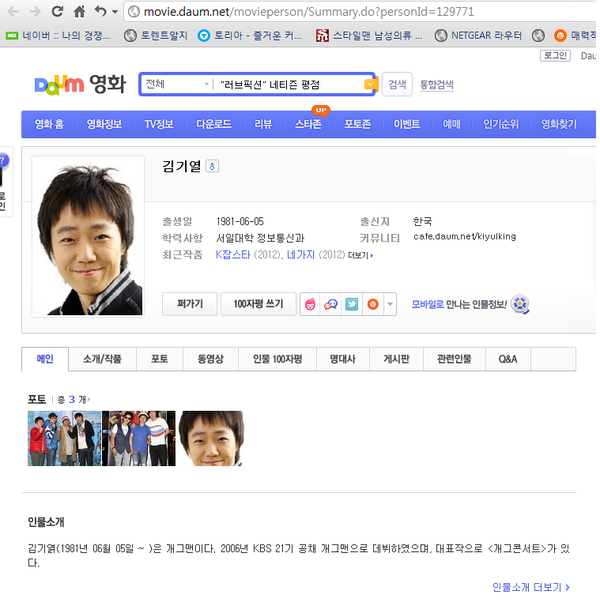
Task: Click the unnamed globe bookmark icon
Action: click(538, 36)
